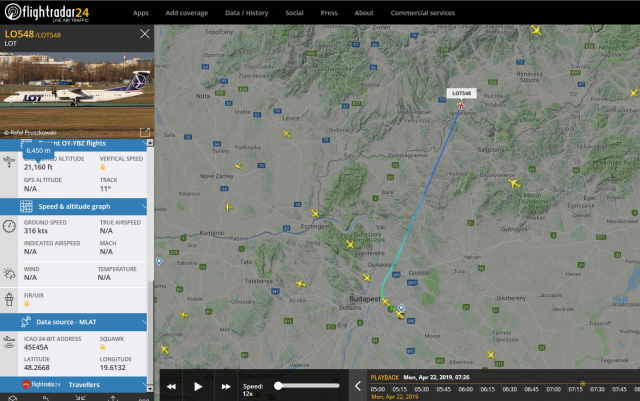This screenshot has height=401, width=640.
Task: Click the FIR/UIR control tower icon
Action: pos(9,299)
